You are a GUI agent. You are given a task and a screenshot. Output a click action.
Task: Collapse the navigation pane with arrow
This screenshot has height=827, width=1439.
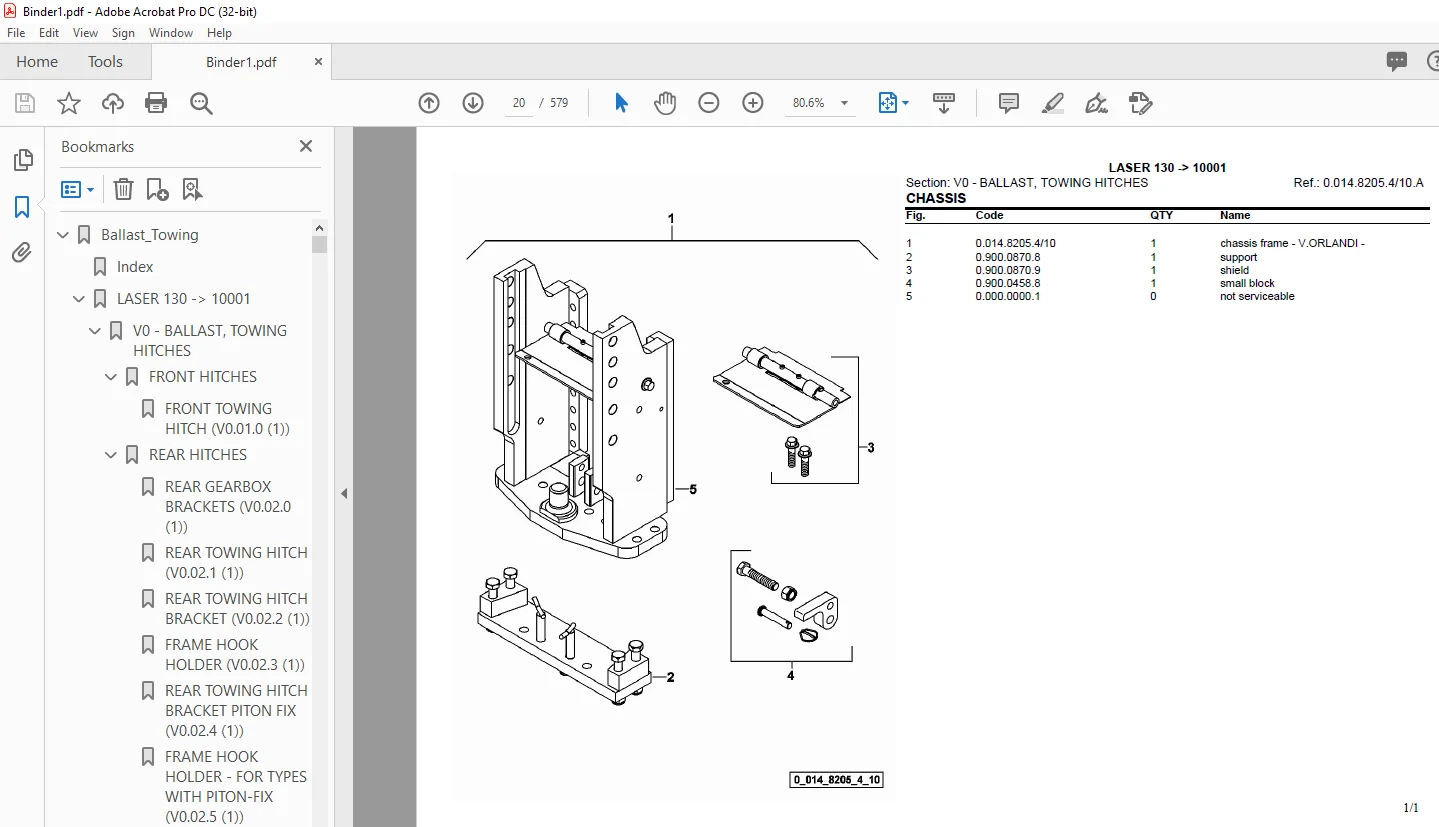[344, 493]
